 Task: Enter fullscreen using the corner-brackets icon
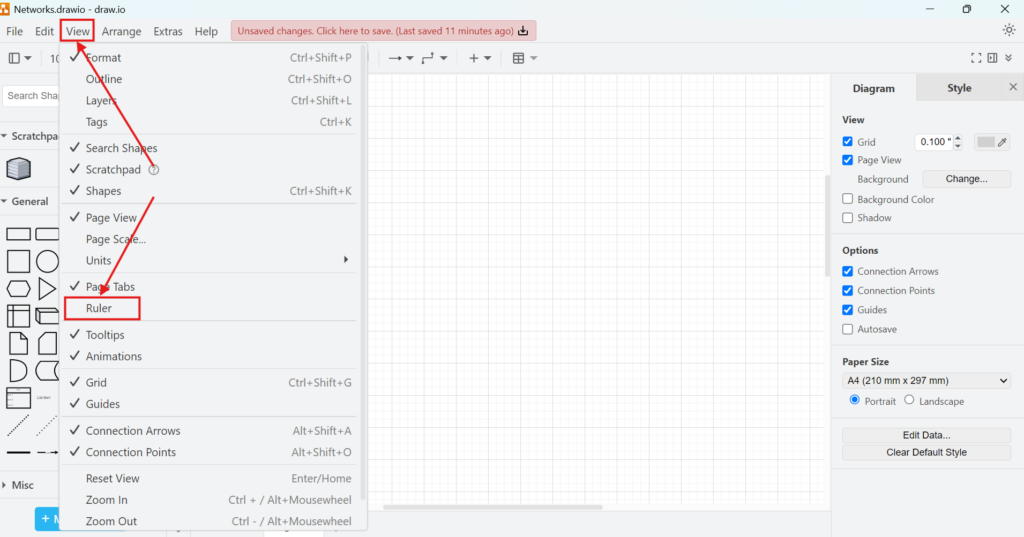point(976,58)
